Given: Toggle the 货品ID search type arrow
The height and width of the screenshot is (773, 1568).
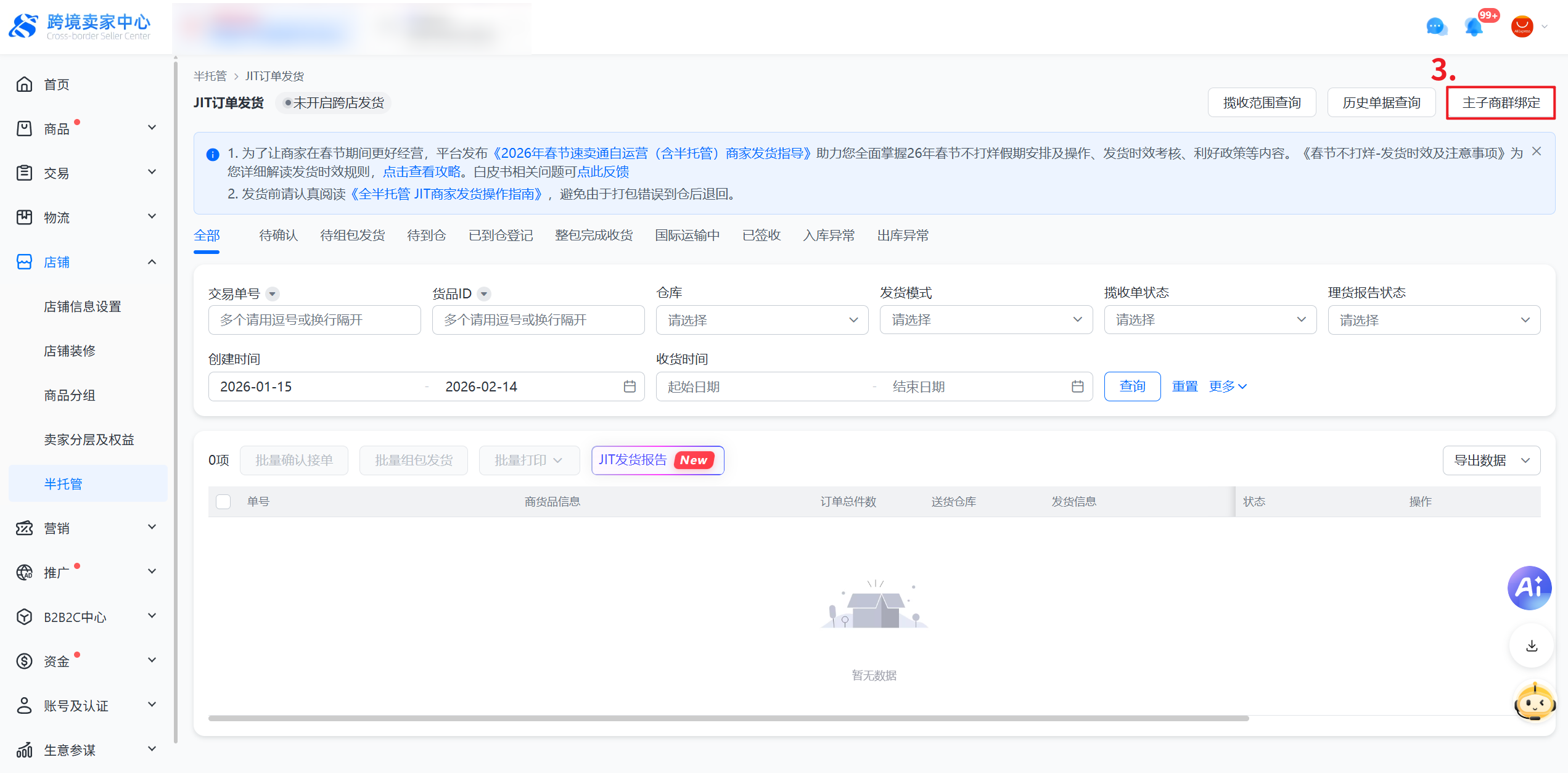Looking at the screenshot, I should click(484, 294).
